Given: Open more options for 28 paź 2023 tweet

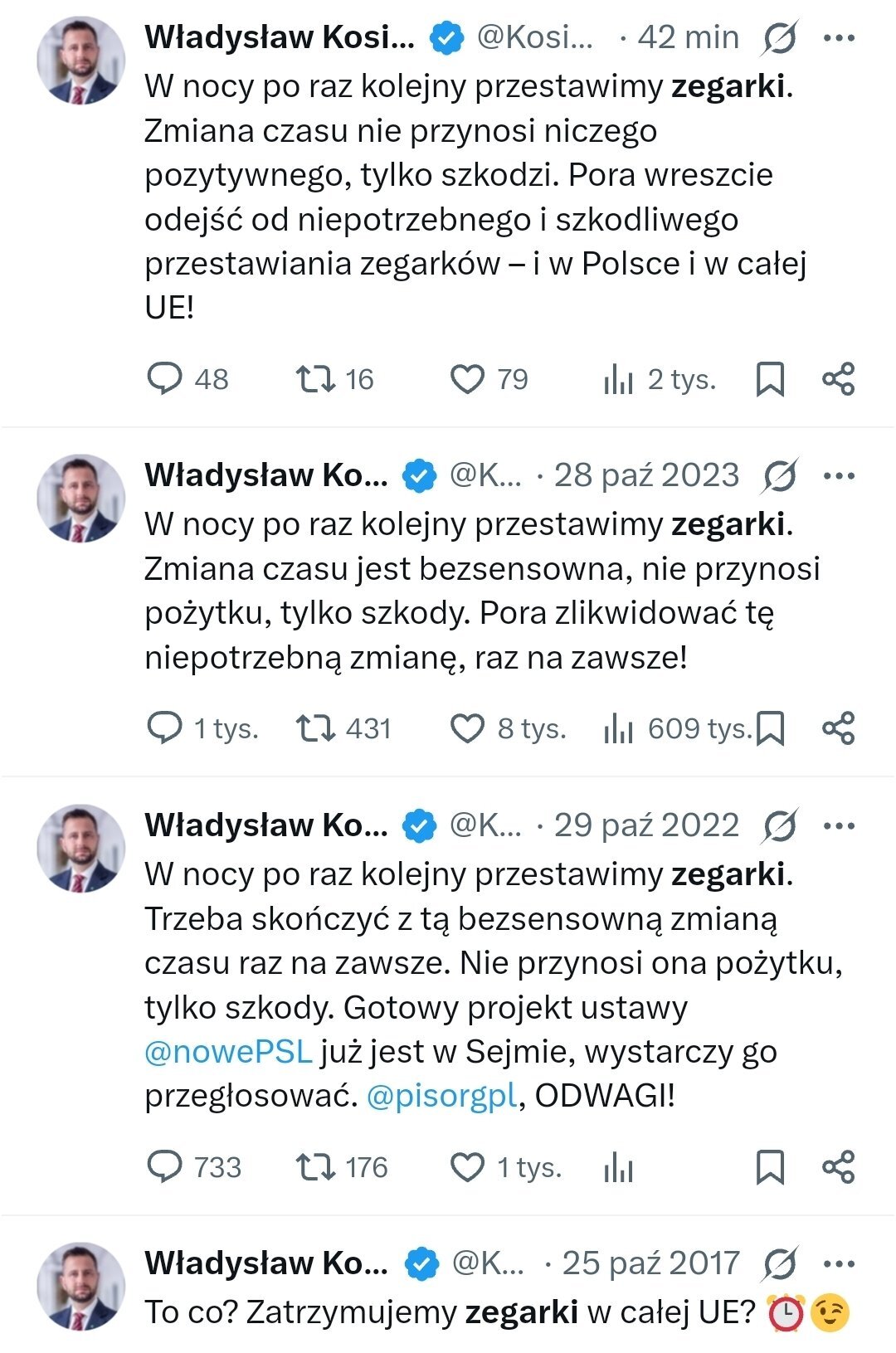Looking at the screenshot, I should click(838, 476).
